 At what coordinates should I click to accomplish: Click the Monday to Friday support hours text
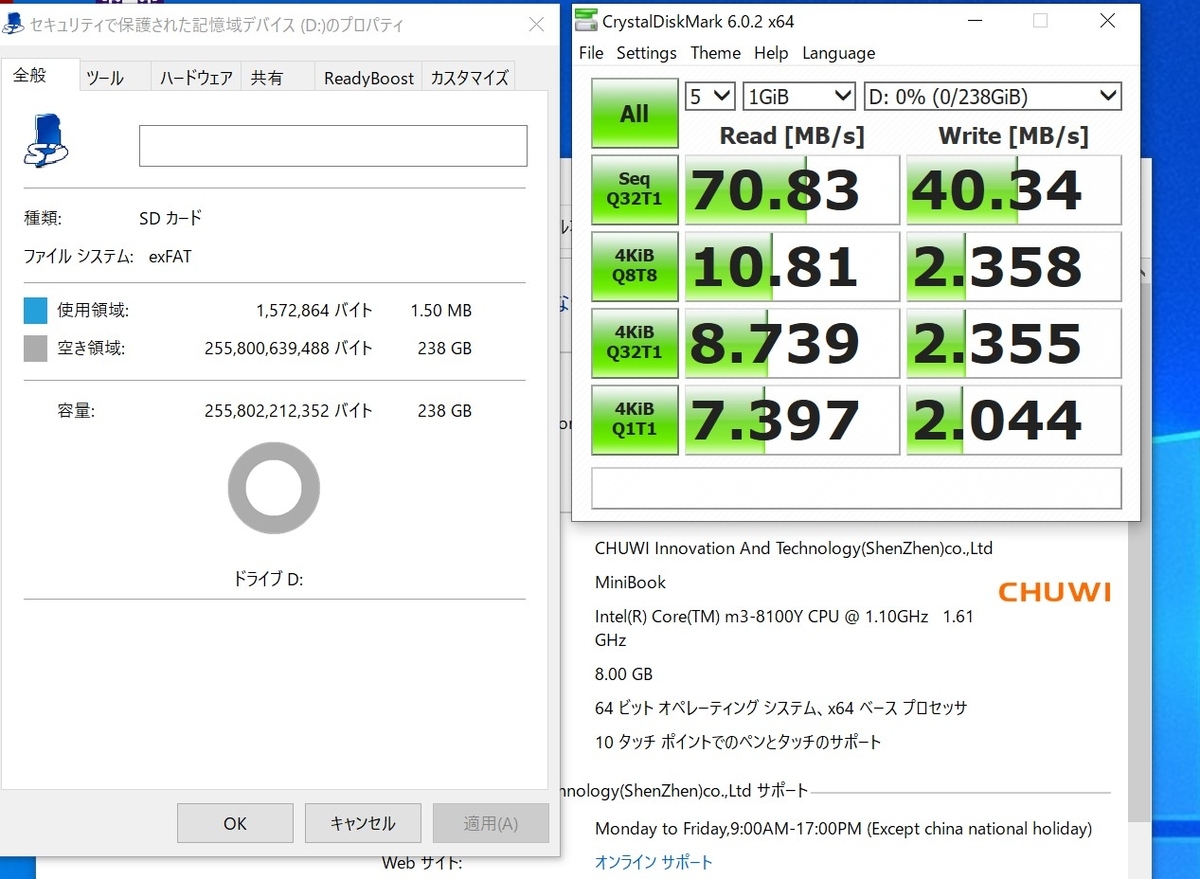pyautogui.click(x=843, y=829)
